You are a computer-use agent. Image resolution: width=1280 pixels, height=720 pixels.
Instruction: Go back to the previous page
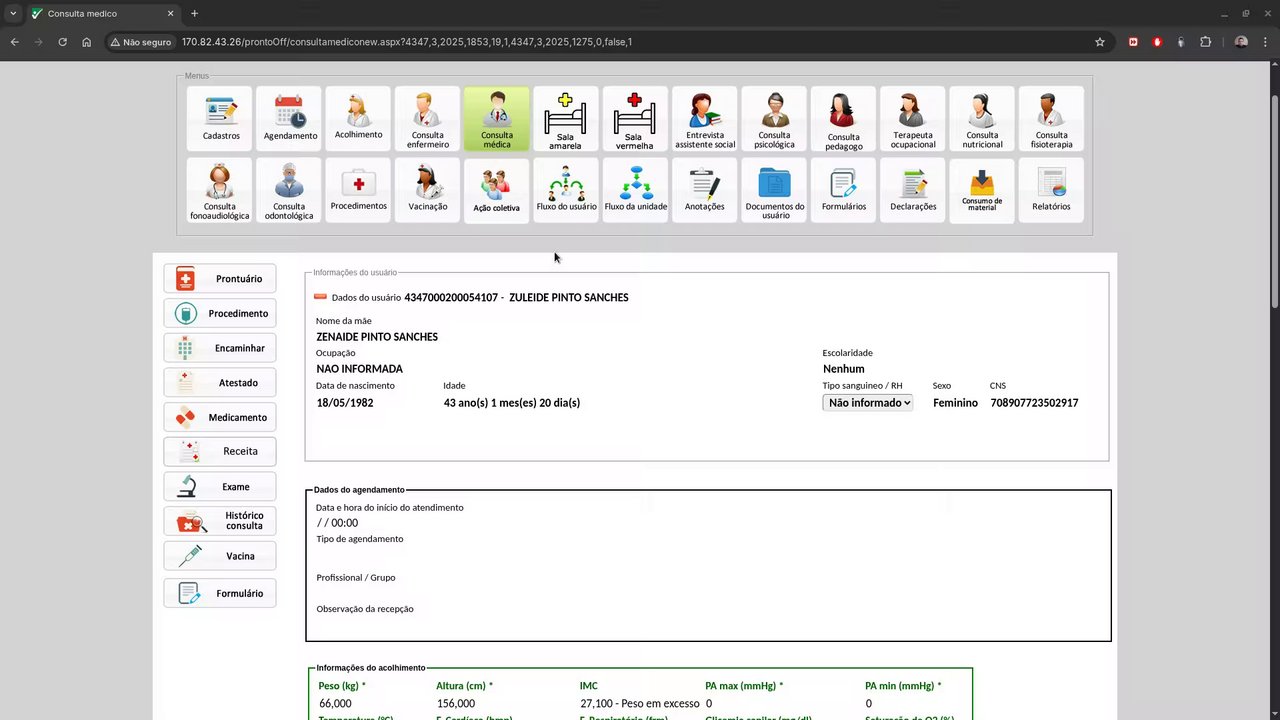pyautogui.click(x=15, y=42)
